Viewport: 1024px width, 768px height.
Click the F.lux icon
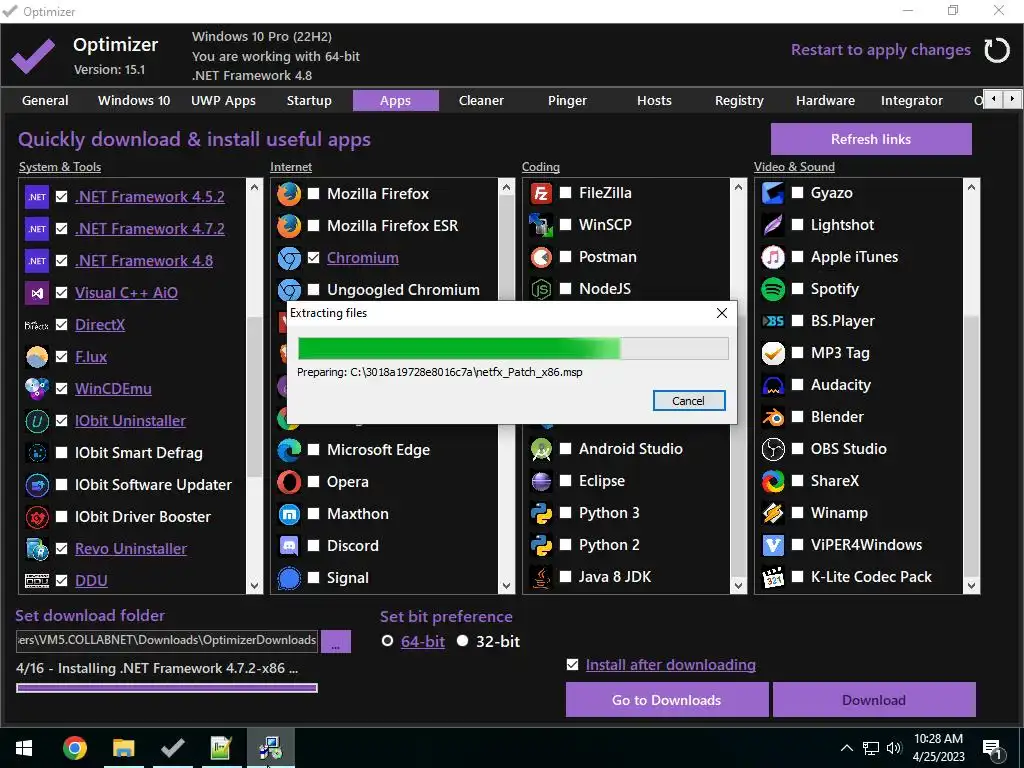(37, 357)
